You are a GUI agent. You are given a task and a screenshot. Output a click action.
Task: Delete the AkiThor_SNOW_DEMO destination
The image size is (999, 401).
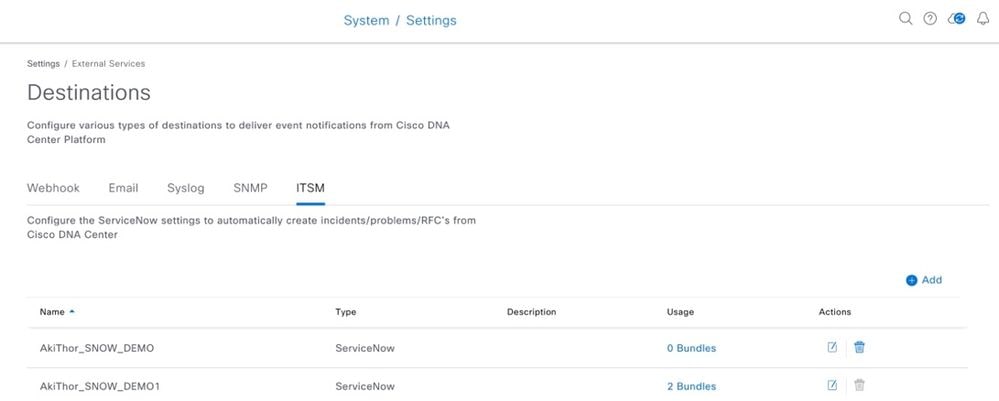859,347
